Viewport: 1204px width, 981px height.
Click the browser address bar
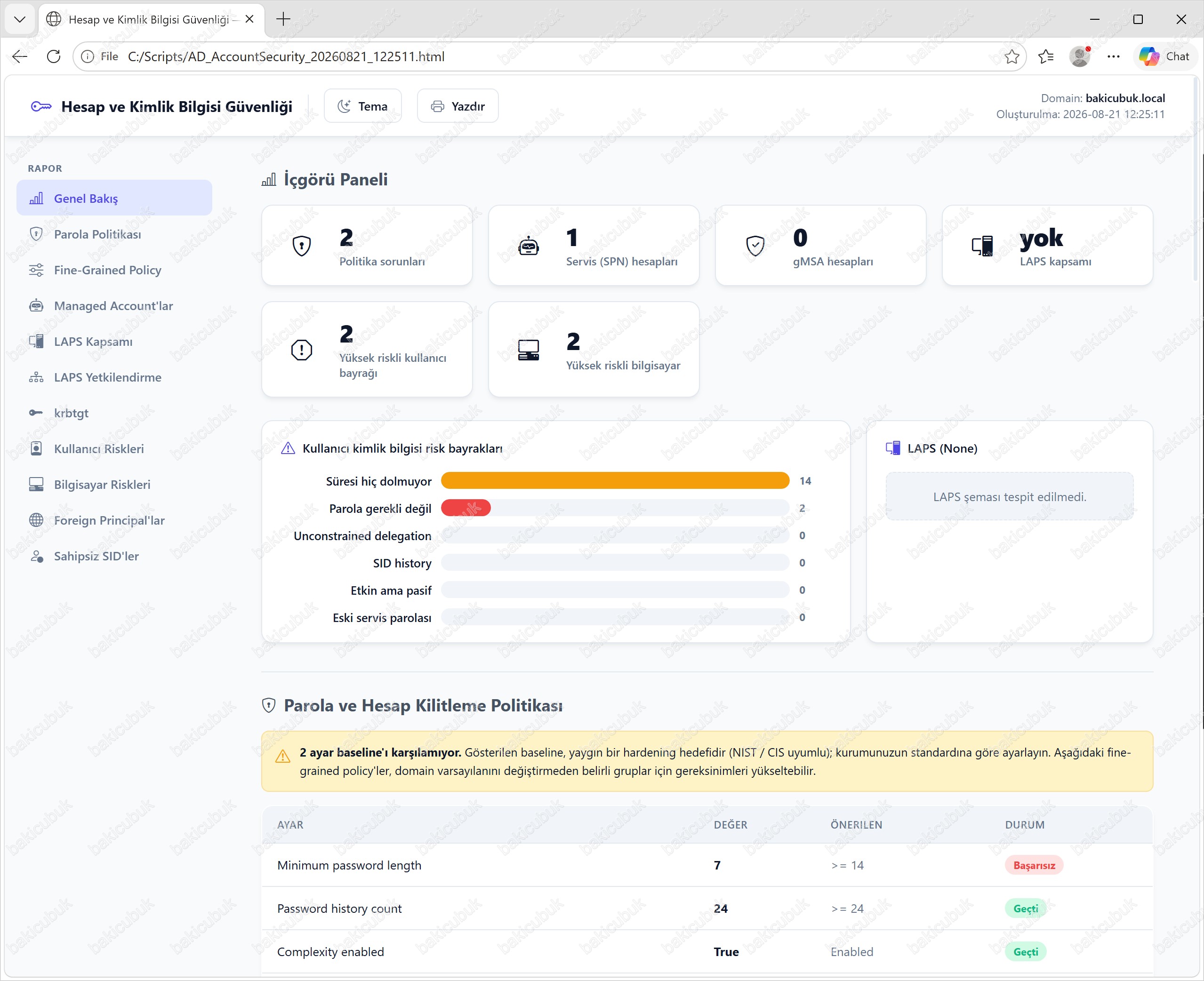coord(548,56)
